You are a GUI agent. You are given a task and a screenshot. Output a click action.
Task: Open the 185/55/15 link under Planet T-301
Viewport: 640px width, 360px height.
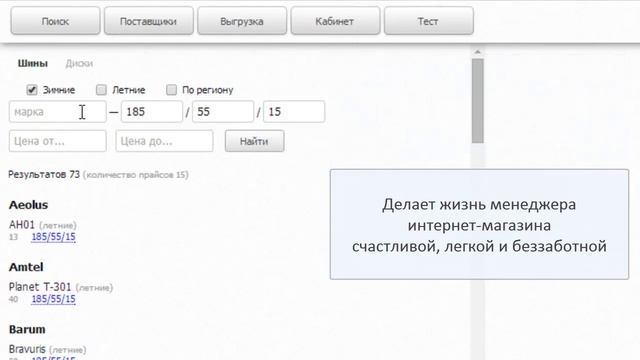click(53, 299)
